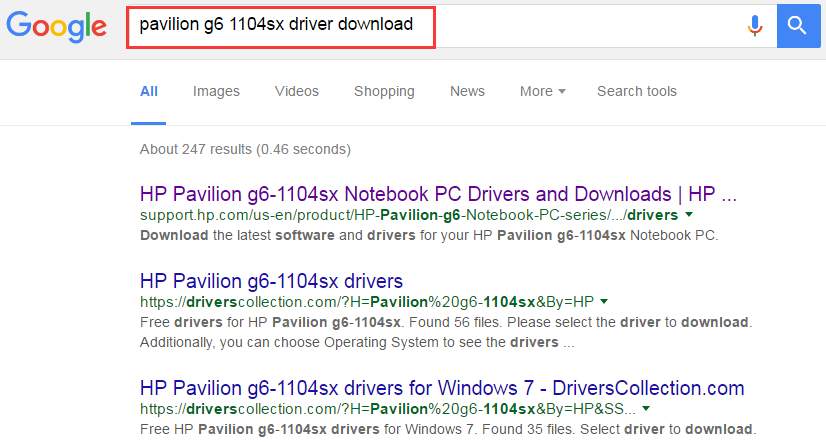
Task: Open the News tab
Action: (467, 92)
